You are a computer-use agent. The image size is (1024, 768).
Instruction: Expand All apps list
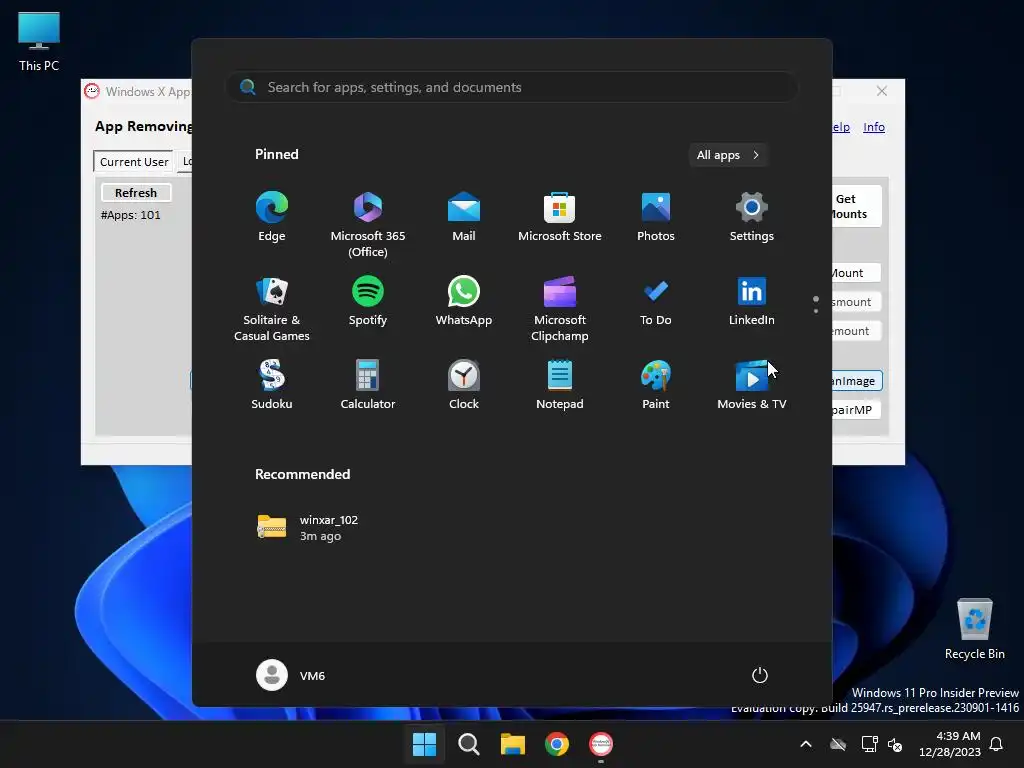click(728, 155)
